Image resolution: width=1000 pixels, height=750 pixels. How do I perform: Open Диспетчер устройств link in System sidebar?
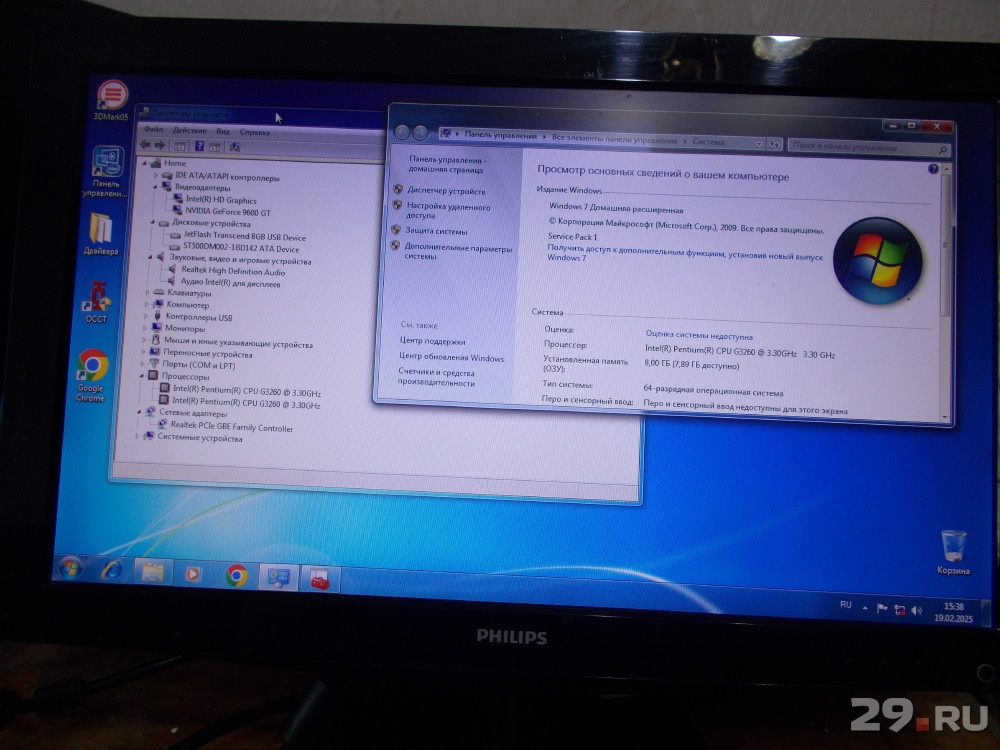click(446, 191)
